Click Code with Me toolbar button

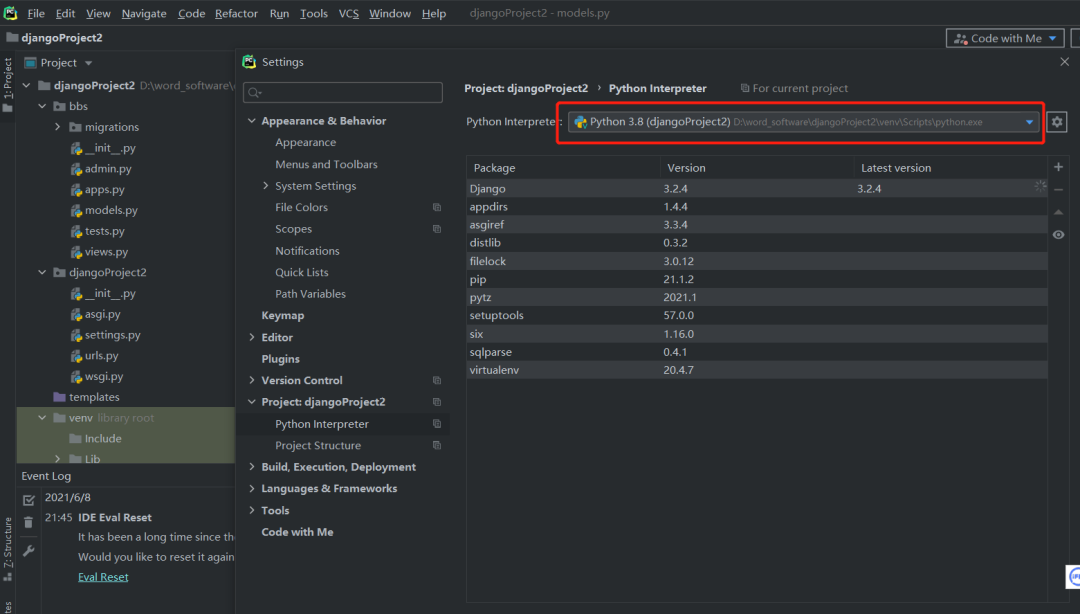[1005, 39]
